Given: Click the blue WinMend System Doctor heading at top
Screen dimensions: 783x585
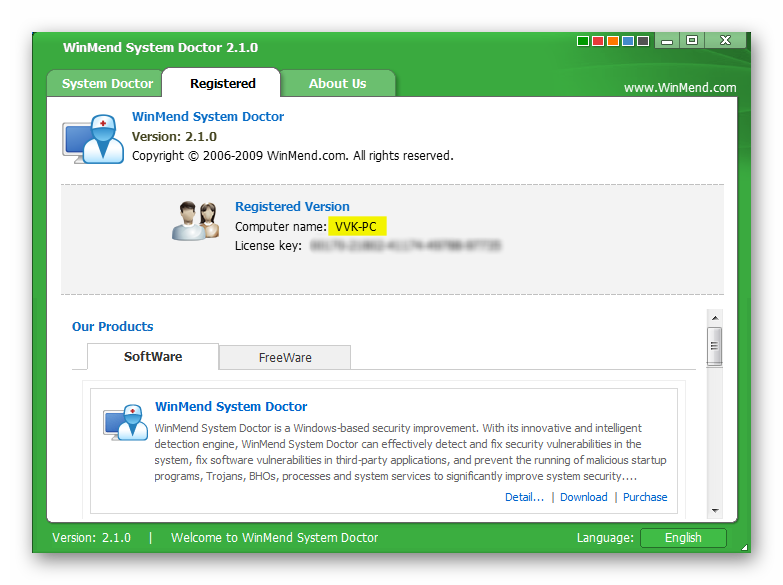Looking at the screenshot, I should point(208,116).
